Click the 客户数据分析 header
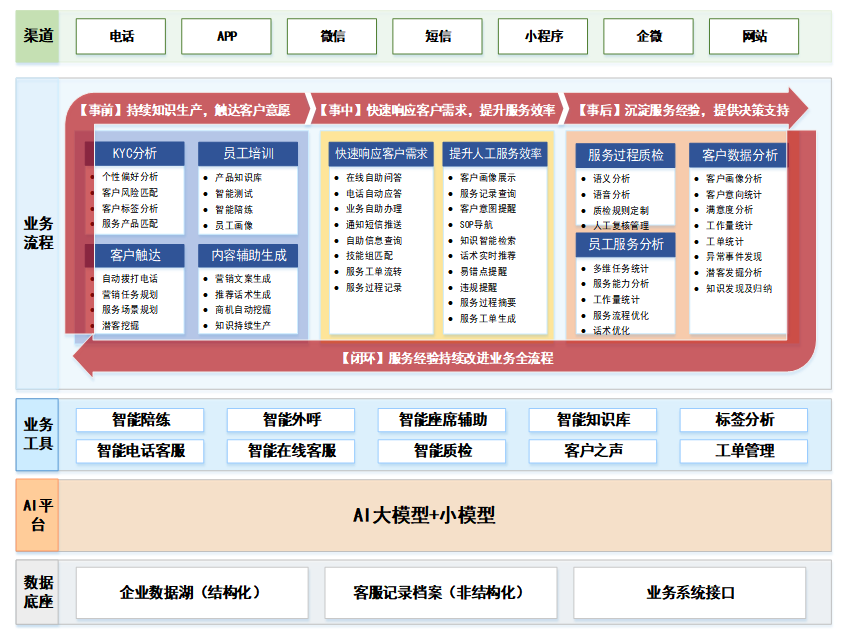The width and height of the screenshot is (841, 630). (x=738, y=155)
